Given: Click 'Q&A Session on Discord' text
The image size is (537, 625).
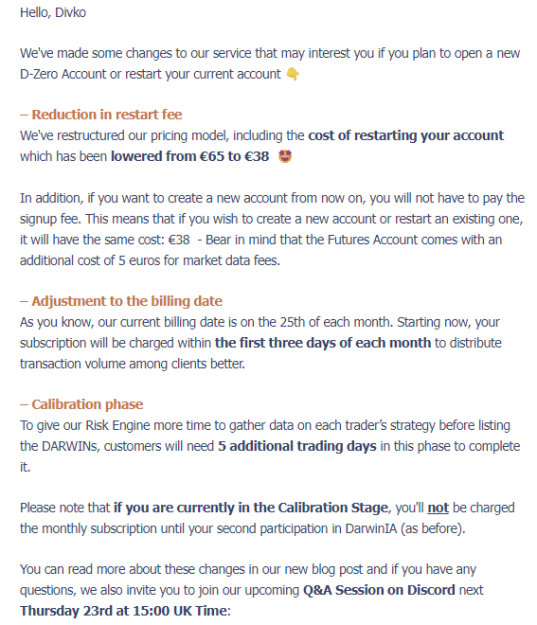Looking at the screenshot, I should click(x=379, y=590).
